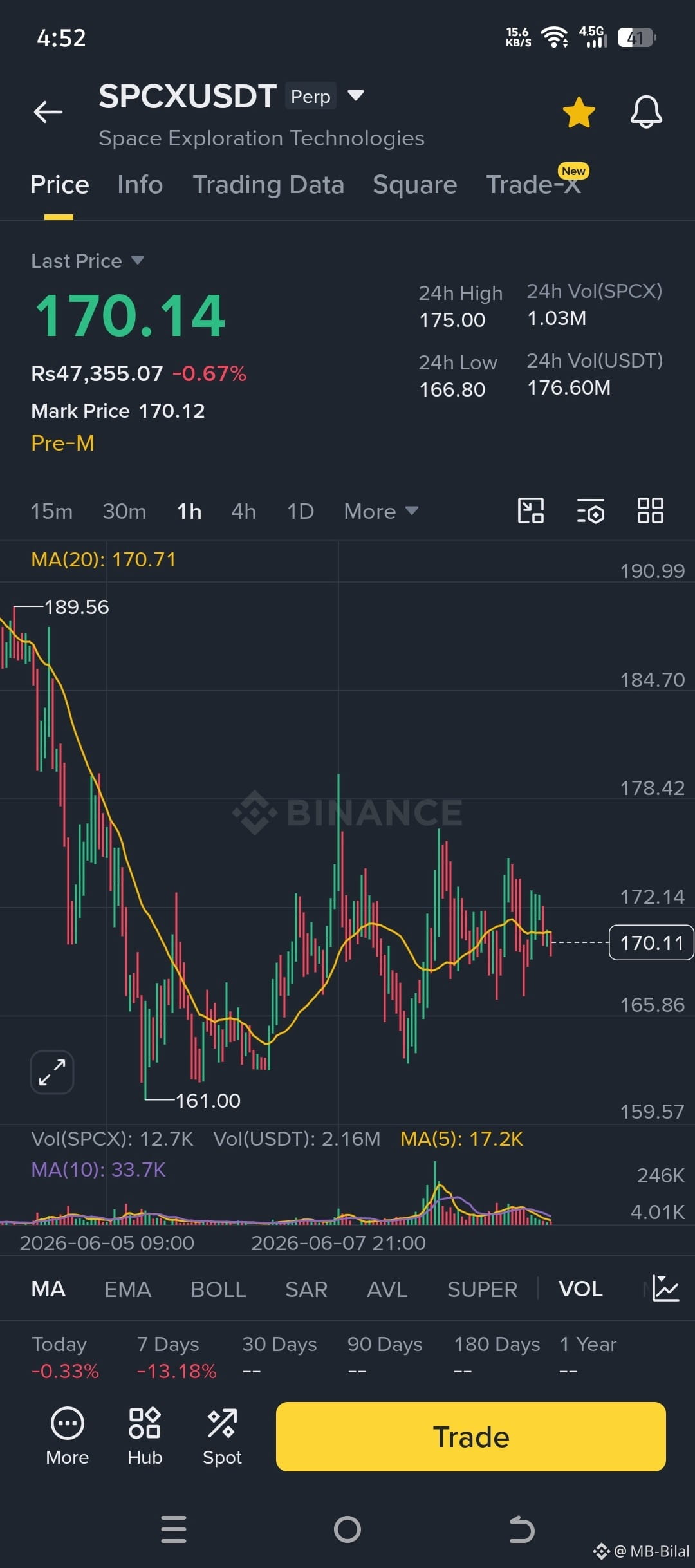The height and width of the screenshot is (1568, 695).
Task: Switch to the Info tab
Action: point(140,185)
